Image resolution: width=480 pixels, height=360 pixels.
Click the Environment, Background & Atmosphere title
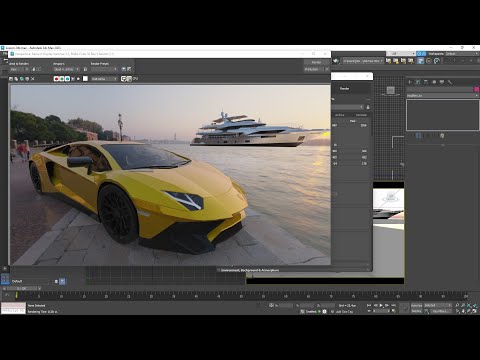[250, 270]
